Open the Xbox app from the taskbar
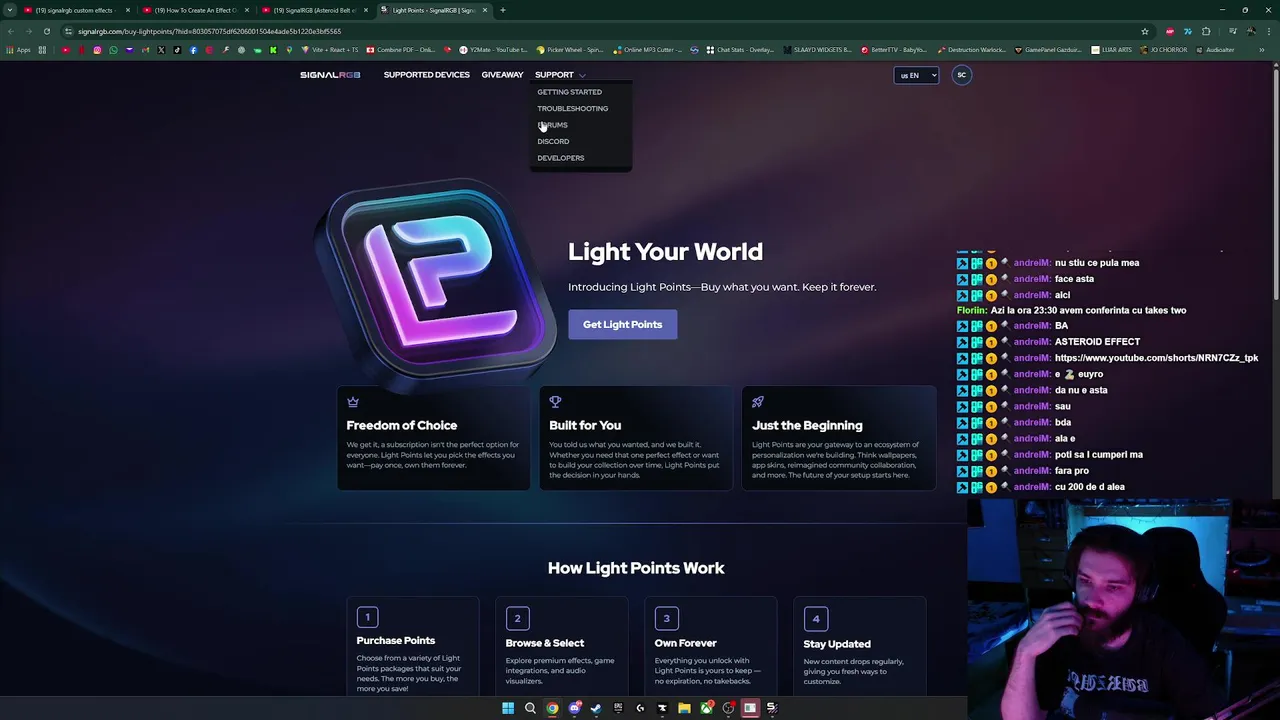1280x720 pixels. click(x=706, y=708)
